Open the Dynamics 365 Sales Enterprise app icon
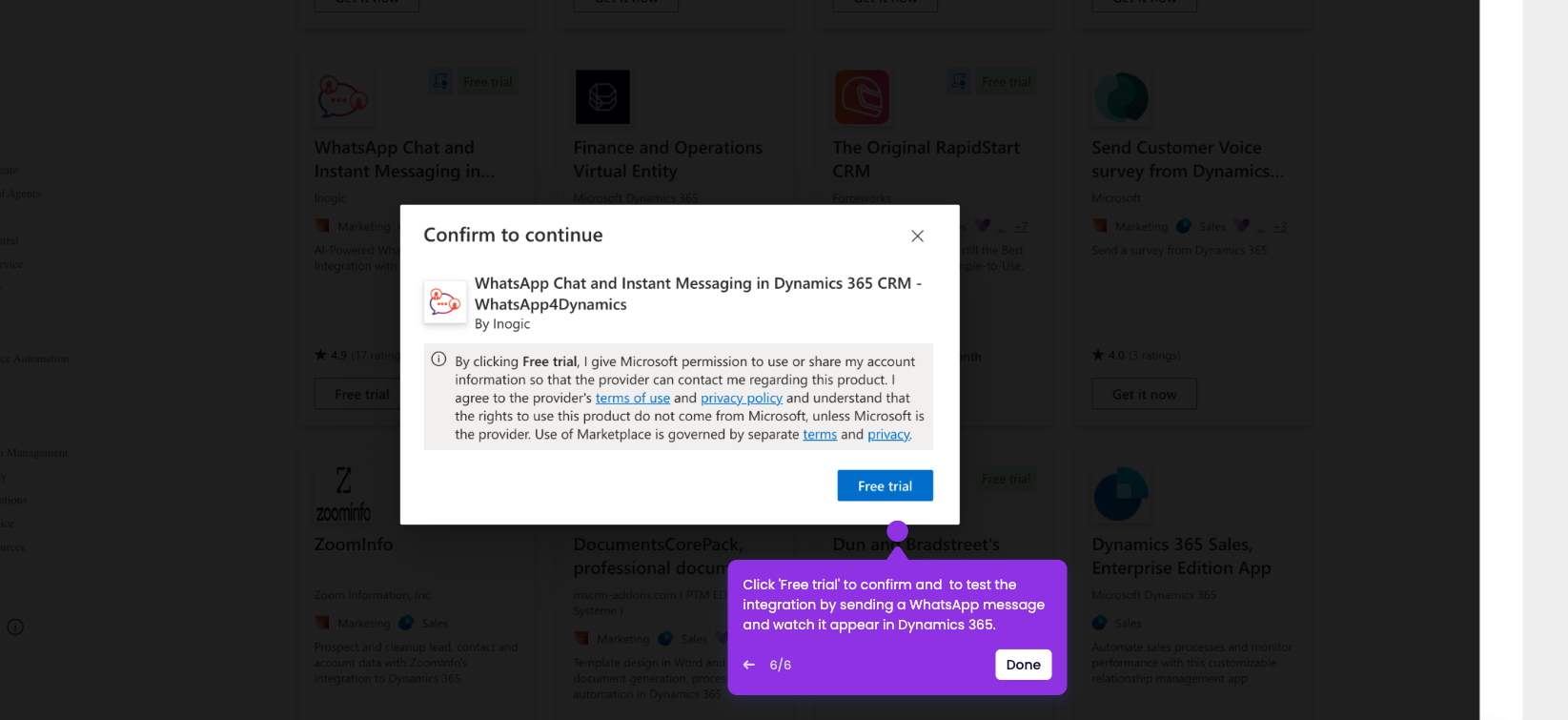1568x720 pixels. 1121,493
